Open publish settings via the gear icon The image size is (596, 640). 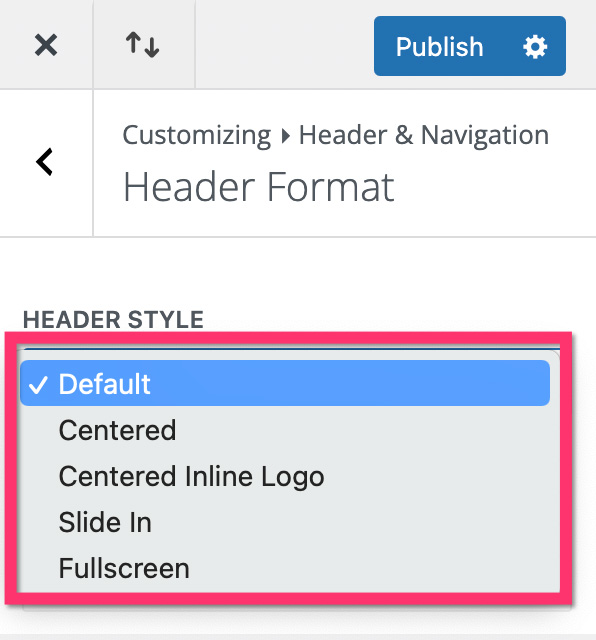(535, 47)
